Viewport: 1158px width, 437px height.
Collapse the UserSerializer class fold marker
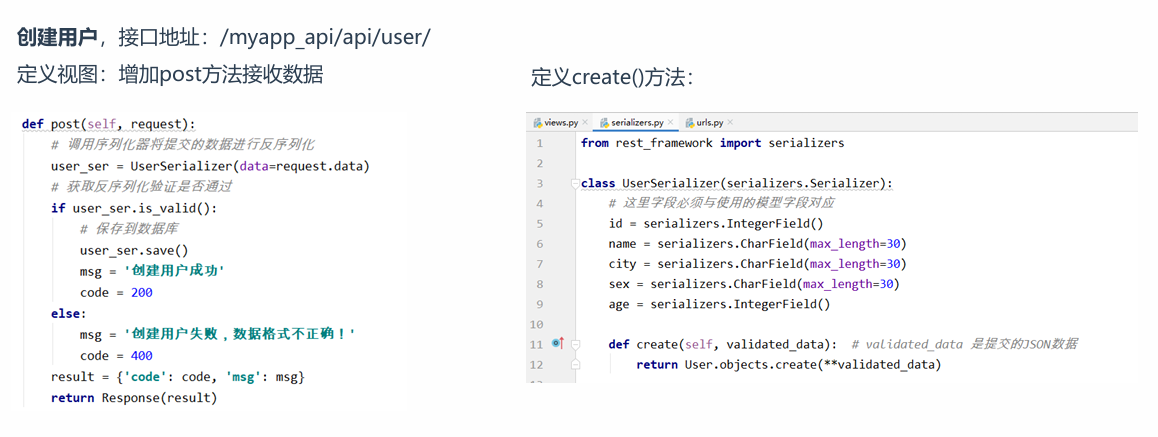[575, 184]
